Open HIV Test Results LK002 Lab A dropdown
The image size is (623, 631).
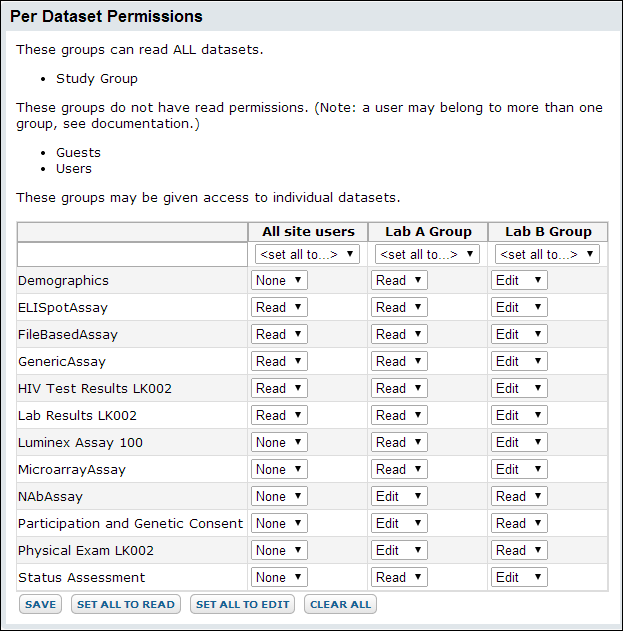click(399, 388)
